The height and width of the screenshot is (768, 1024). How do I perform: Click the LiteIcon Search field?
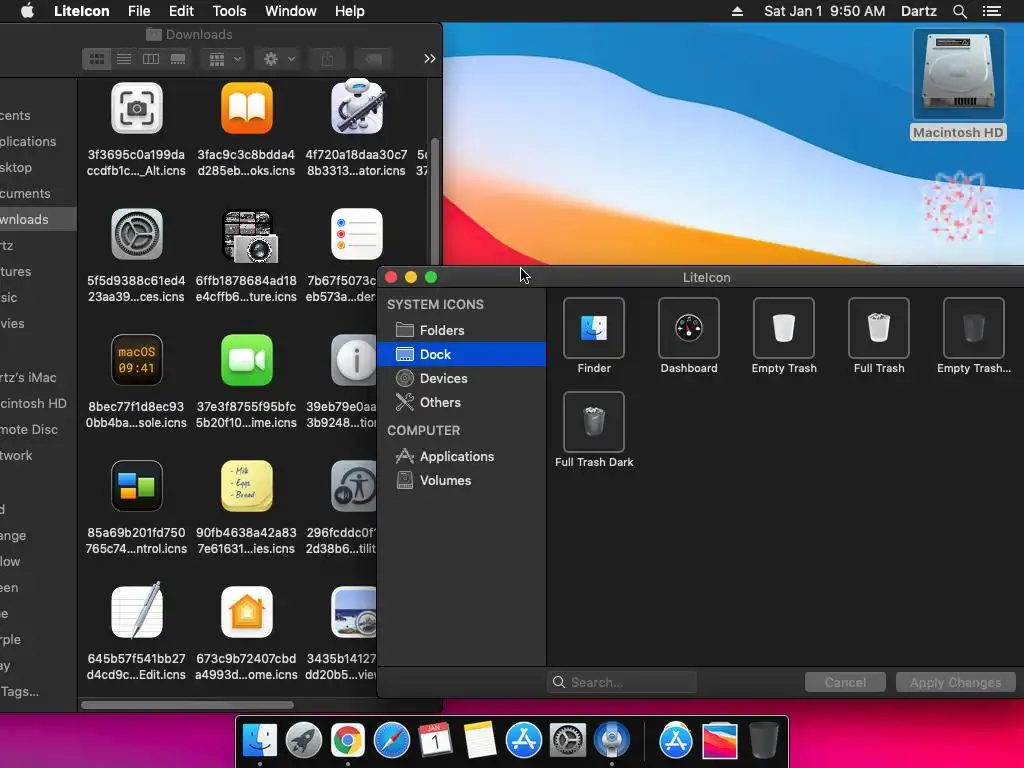pos(622,682)
